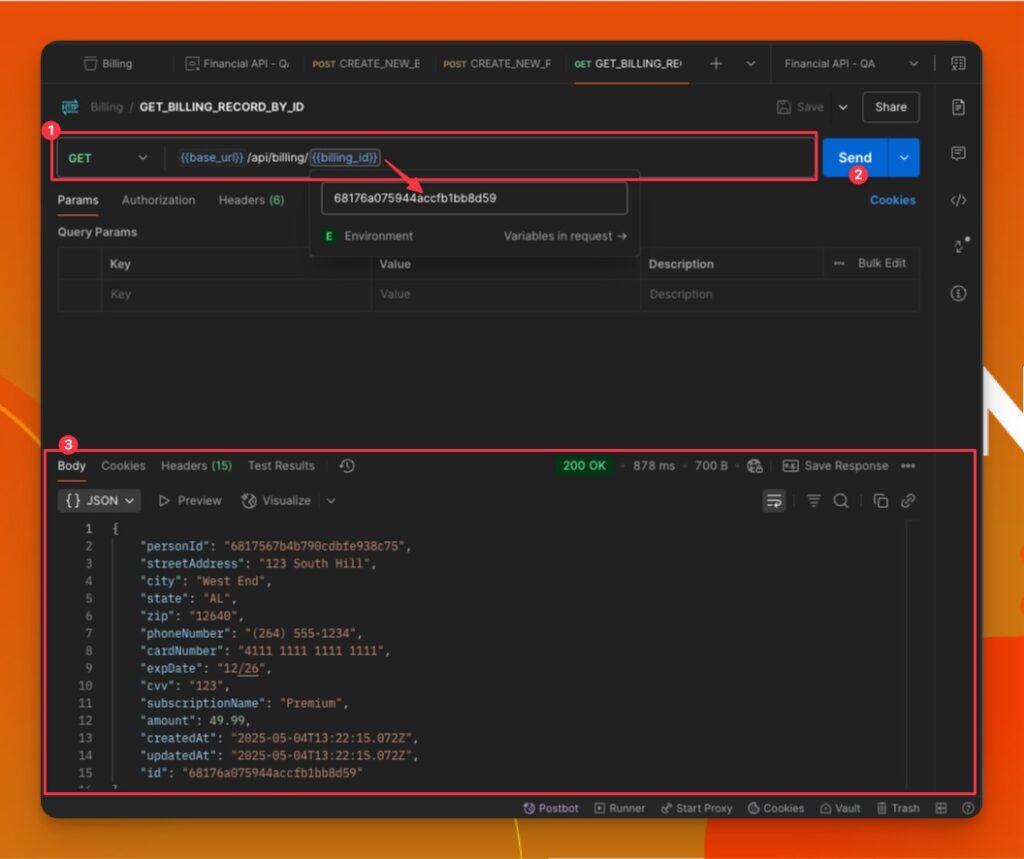Open response more options ellipsis
The width and height of the screenshot is (1024, 859).
(908, 466)
